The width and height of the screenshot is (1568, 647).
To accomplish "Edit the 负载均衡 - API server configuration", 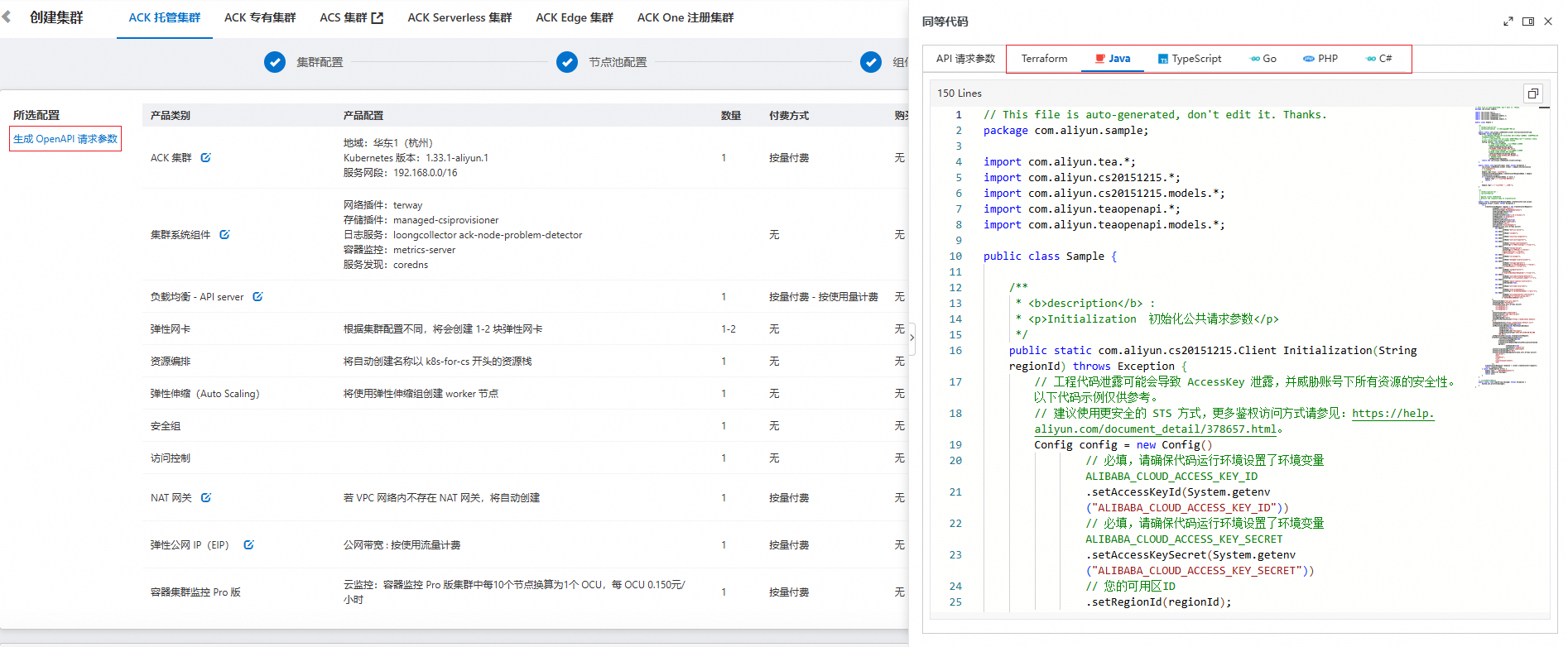I will [x=257, y=296].
